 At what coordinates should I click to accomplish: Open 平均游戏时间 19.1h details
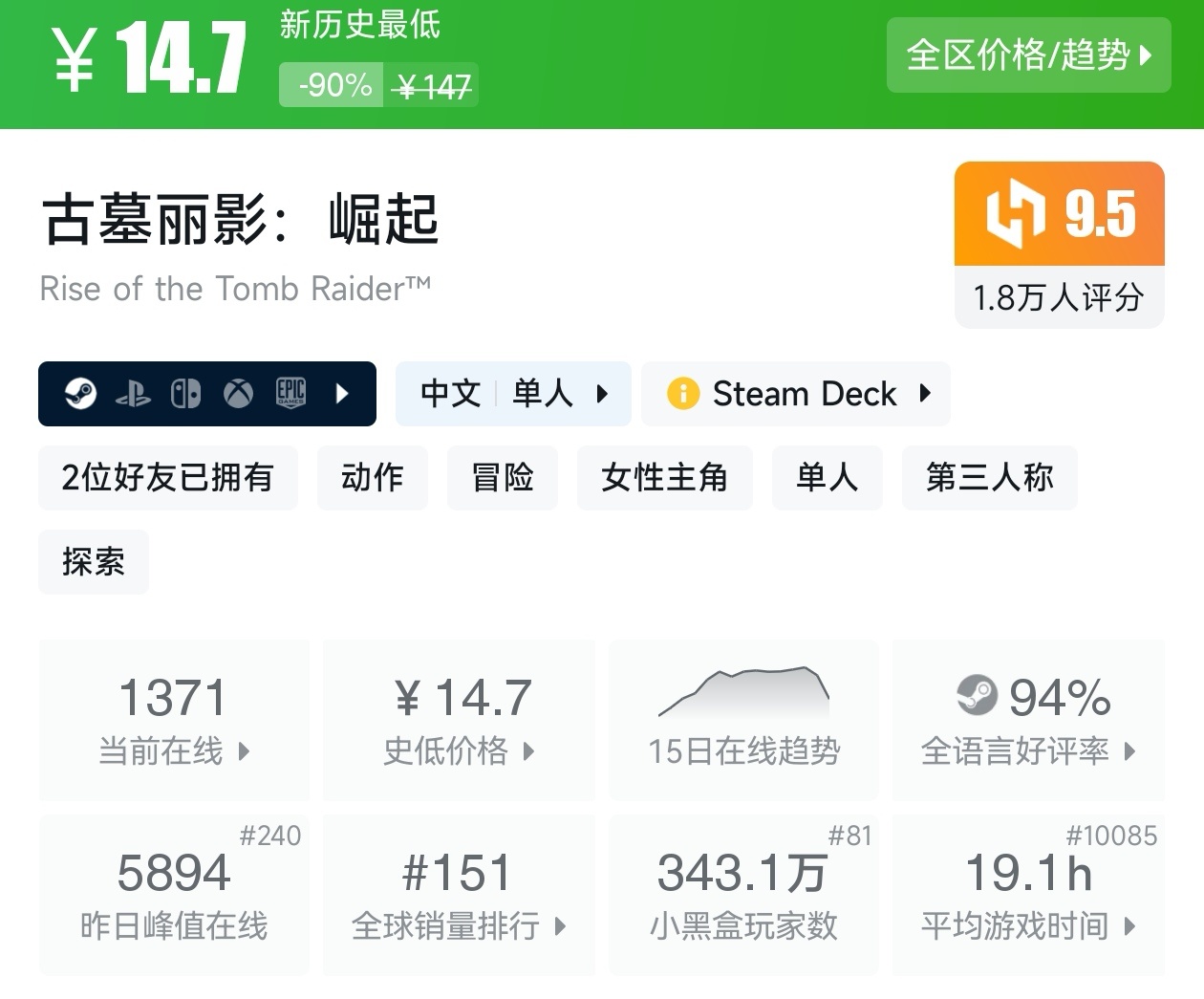click(1028, 895)
